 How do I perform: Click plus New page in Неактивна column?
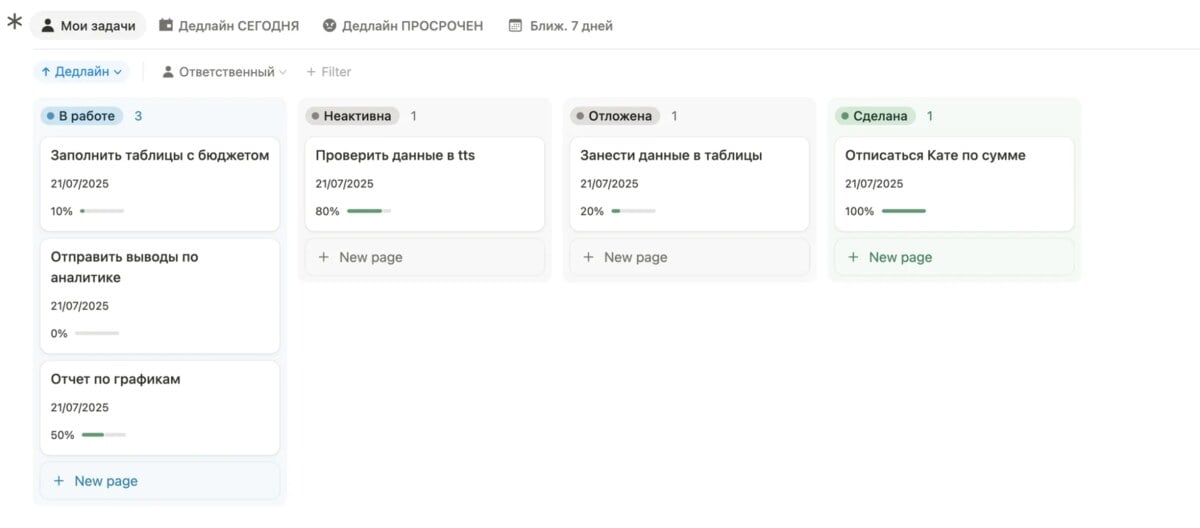[x=425, y=257]
